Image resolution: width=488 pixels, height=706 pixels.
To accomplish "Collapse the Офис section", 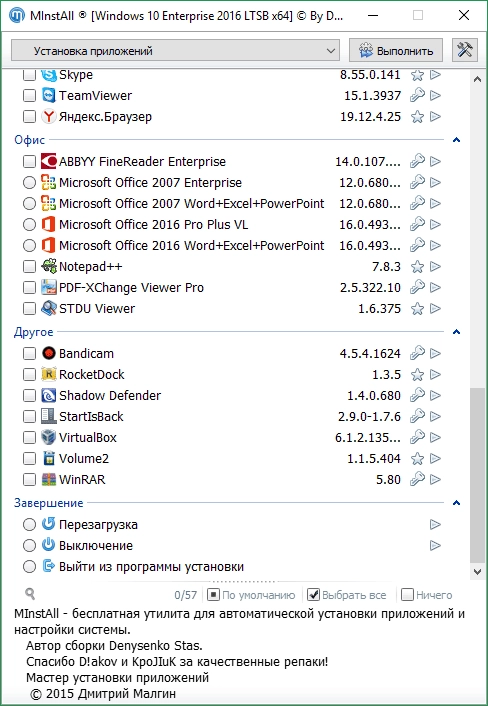I will pos(456,140).
